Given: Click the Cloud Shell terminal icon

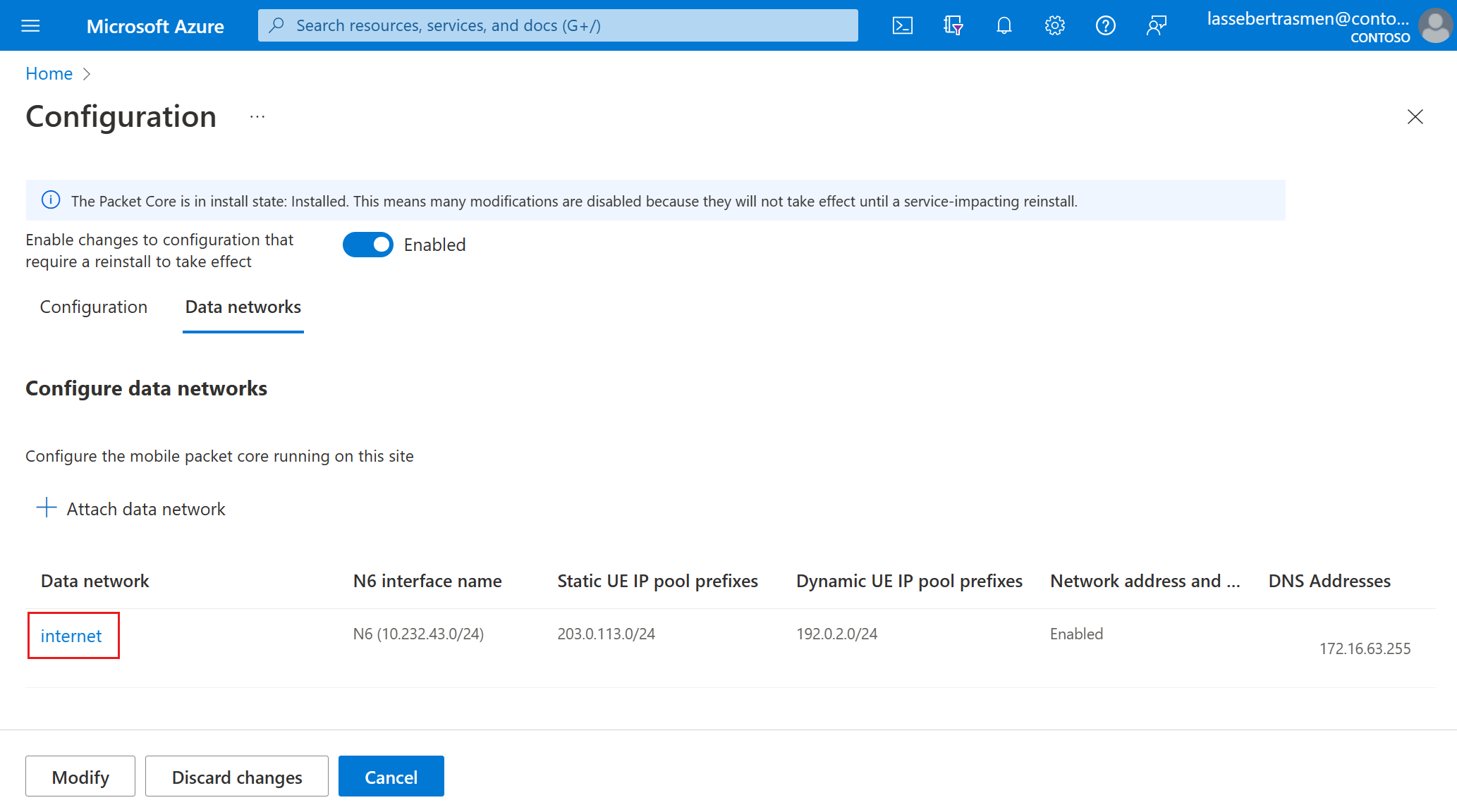Looking at the screenshot, I should [x=901, y=25].
